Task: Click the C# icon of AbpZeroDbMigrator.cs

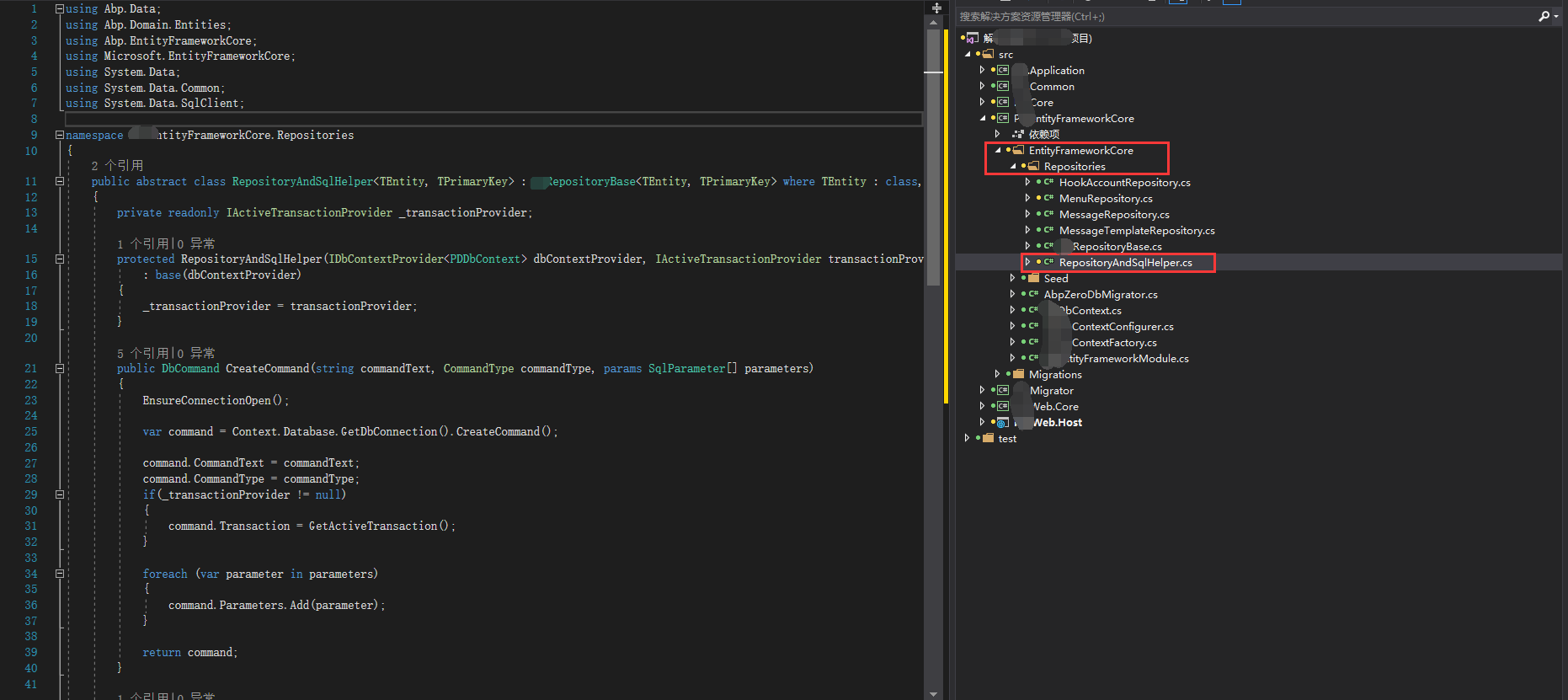Action: click(1033, 294)
